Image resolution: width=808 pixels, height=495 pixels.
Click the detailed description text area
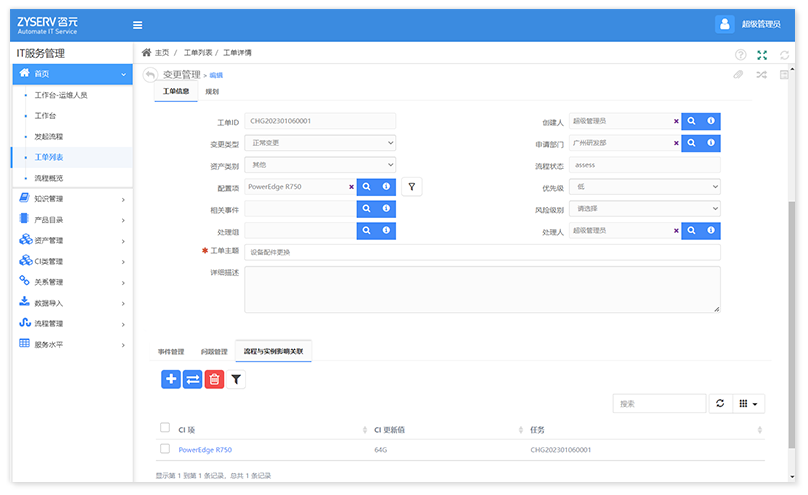pyautogui.click(x=482, y=289)
